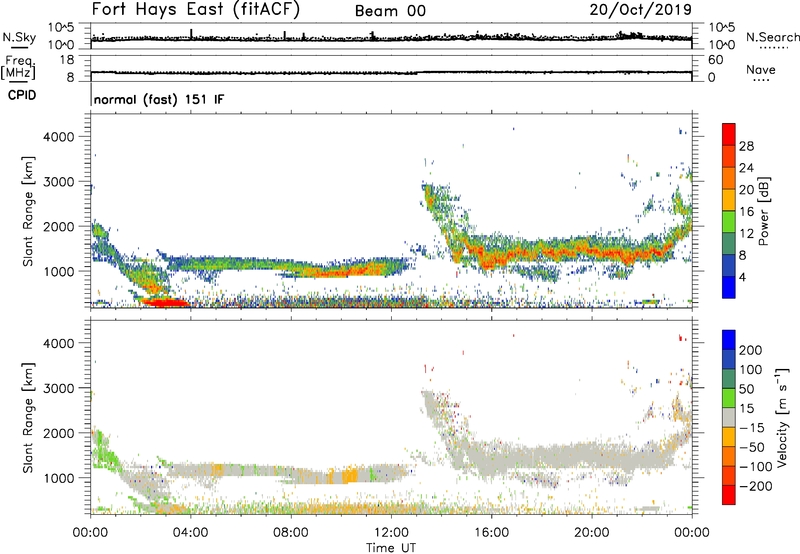This screenshot has height=554, width=800.
Task: Click the "200" label on velocity colorbar
Action: pyautogui.click(x=751, y=350)
